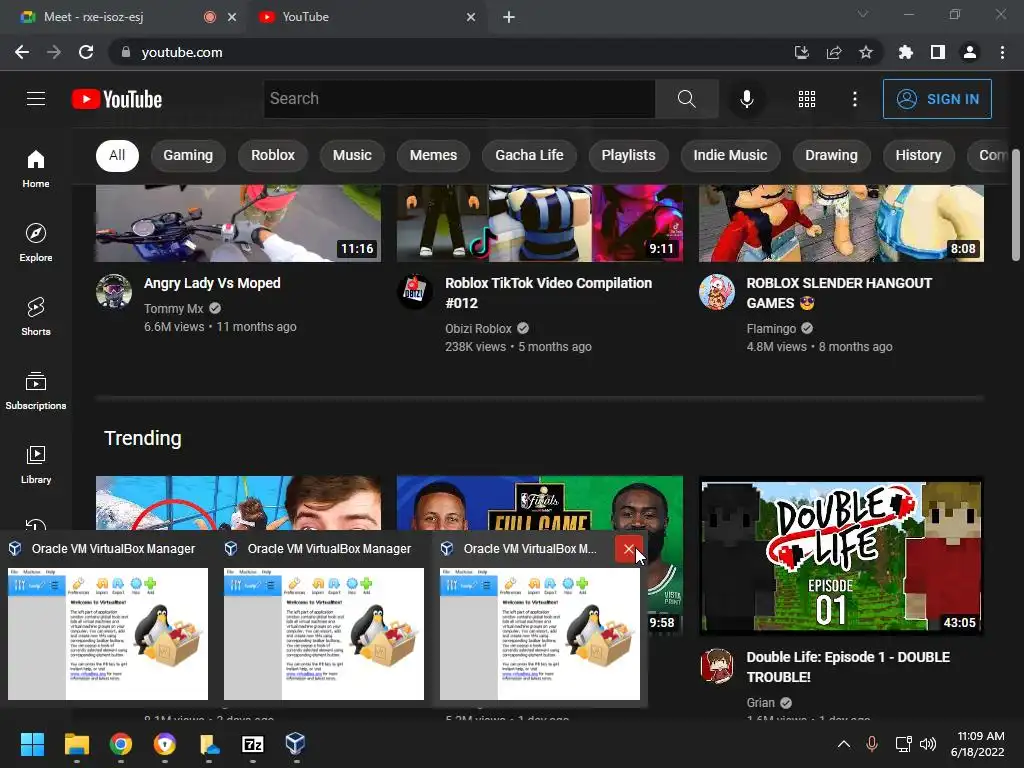The image size is (1024, 768).
Task: Select the Gacha Life filter chip
Action: [x=529, y=155]
